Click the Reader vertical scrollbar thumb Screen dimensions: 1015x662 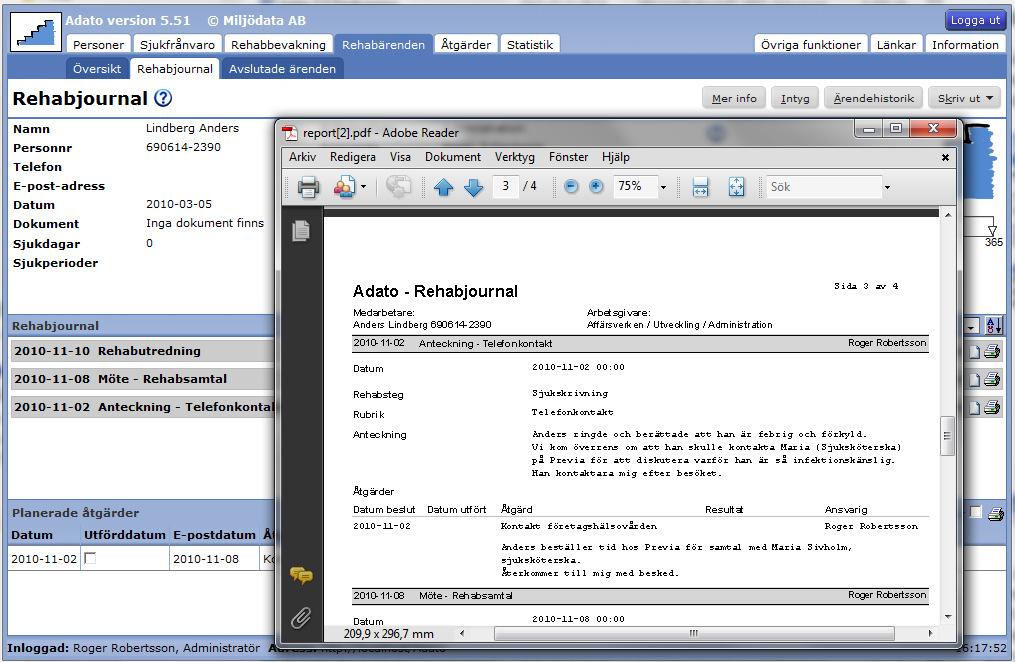[947, 436]
